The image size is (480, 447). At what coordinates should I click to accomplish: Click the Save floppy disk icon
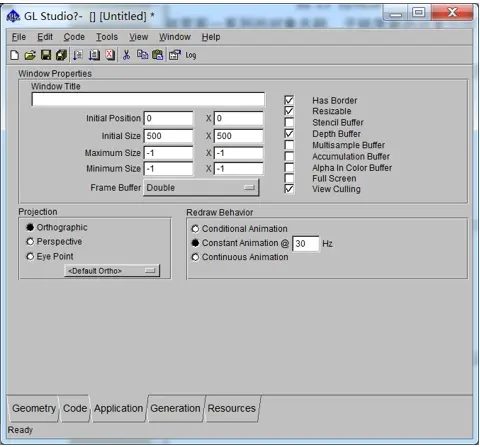pyautogui.click(x=46, y=55)
